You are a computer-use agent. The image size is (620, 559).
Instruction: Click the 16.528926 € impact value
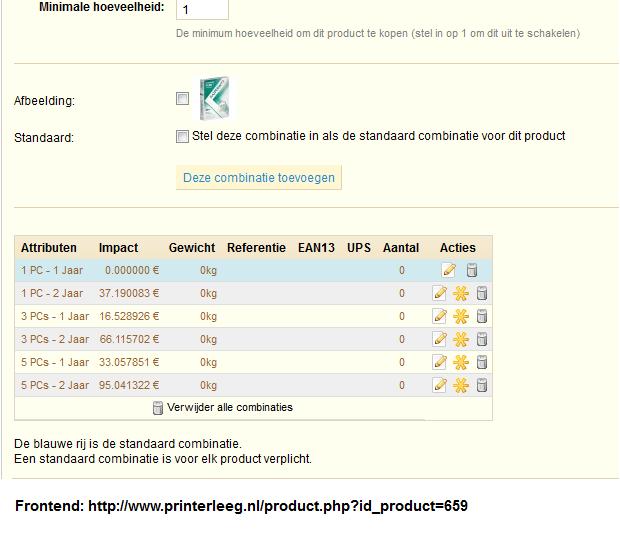coord(129,316)
